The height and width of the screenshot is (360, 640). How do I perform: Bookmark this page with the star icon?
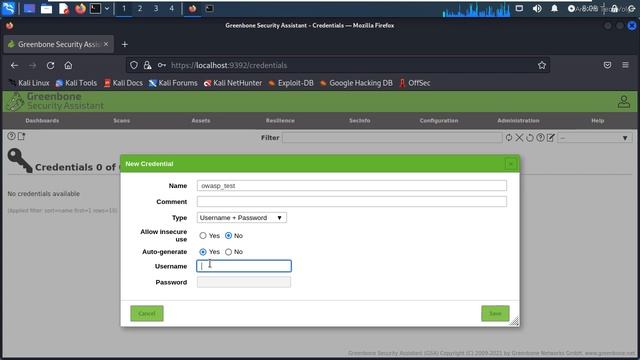point(542,65)
